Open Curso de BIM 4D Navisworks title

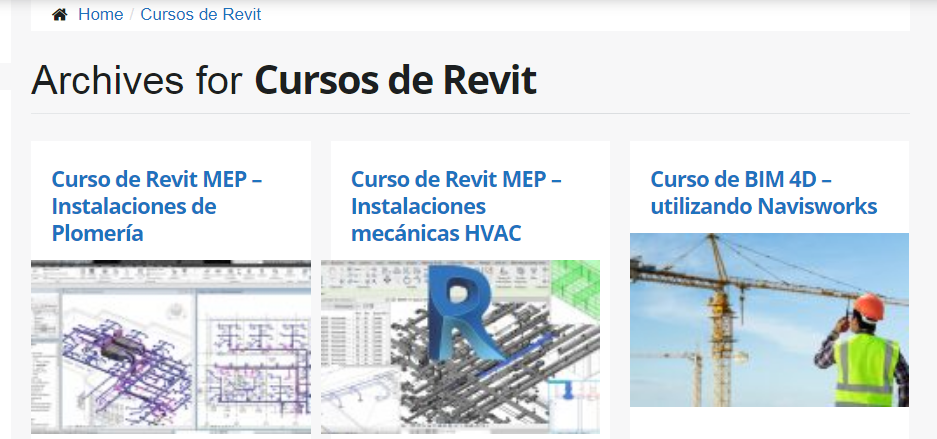tap(764, 192)
